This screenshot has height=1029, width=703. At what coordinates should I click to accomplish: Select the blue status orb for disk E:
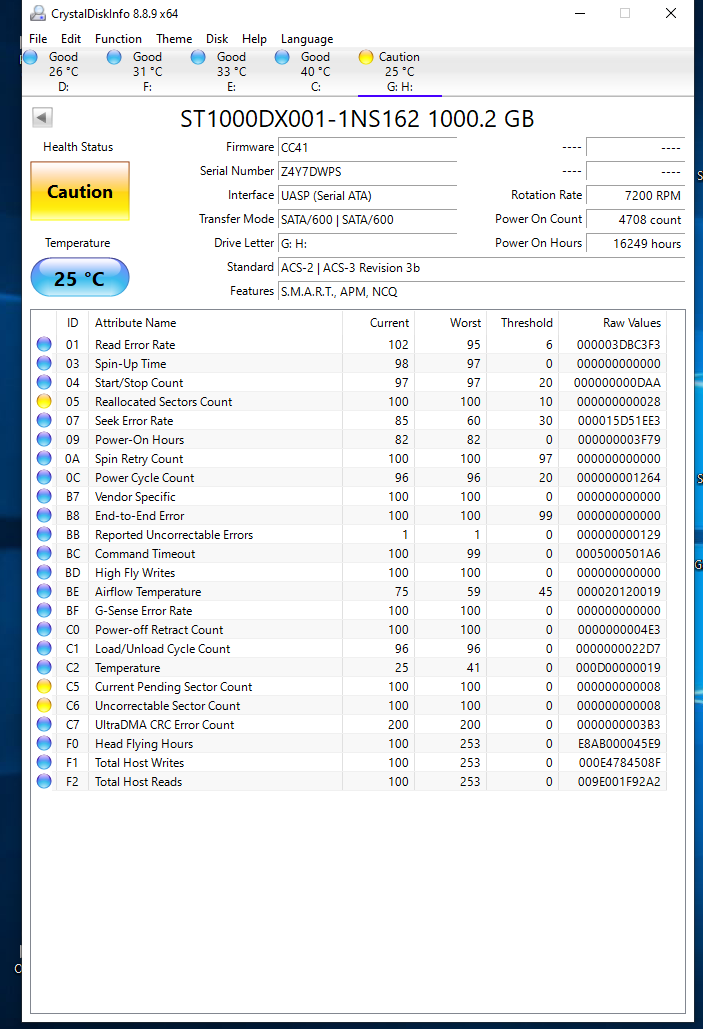click(198, 57)
